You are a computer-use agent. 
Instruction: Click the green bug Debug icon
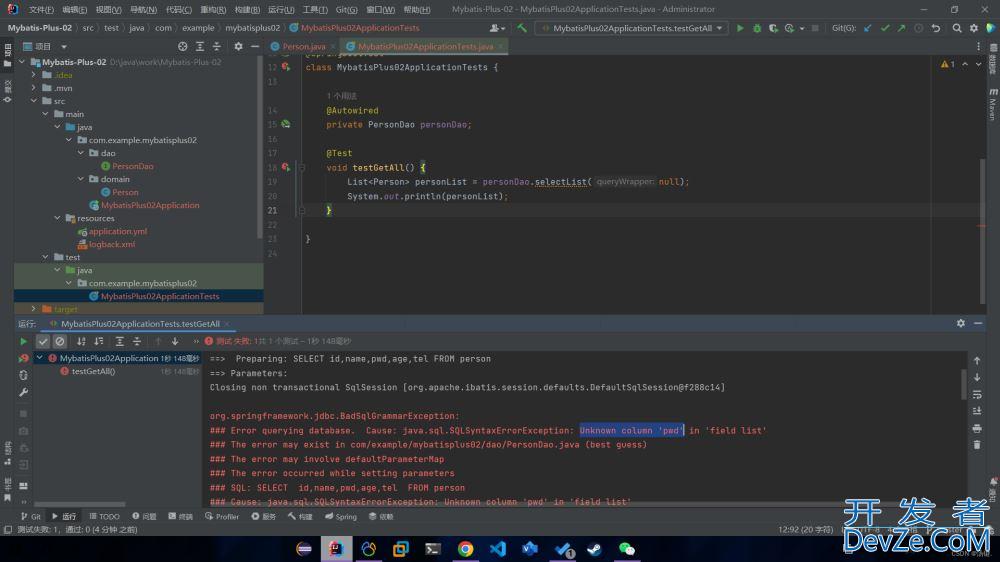pos(757,28)
